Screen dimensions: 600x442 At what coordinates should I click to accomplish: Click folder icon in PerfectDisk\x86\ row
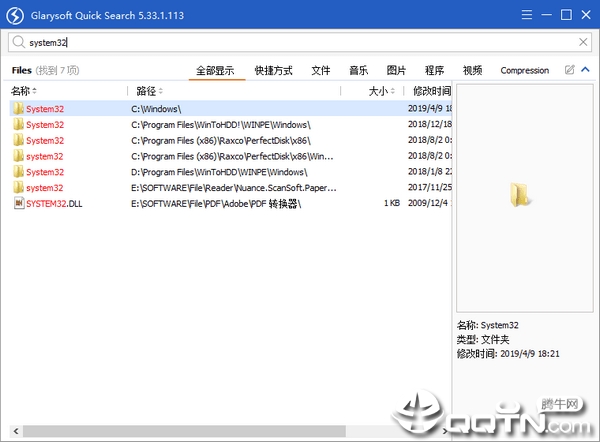coord(18,140)
